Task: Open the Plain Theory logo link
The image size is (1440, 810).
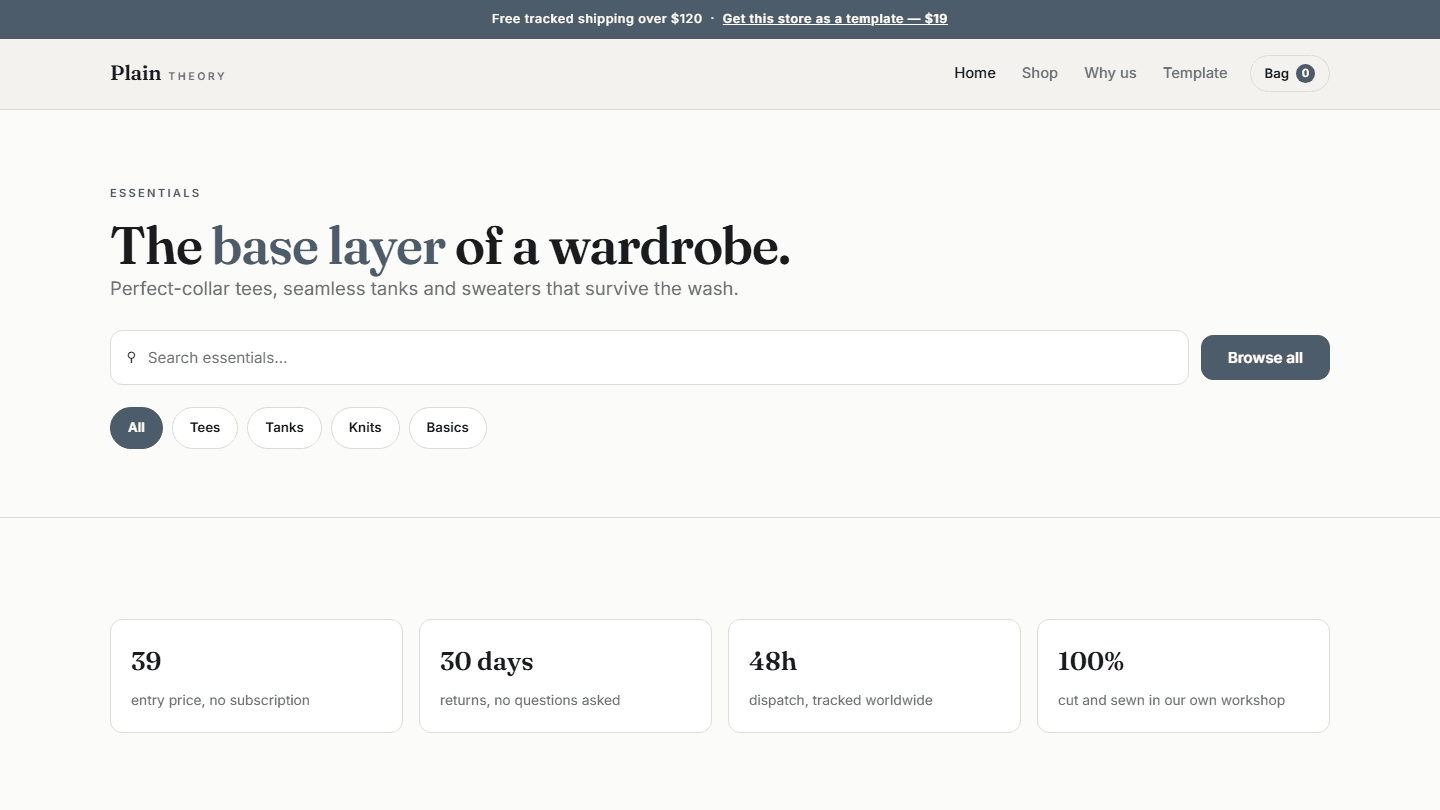Action: [x=168, y=73]
